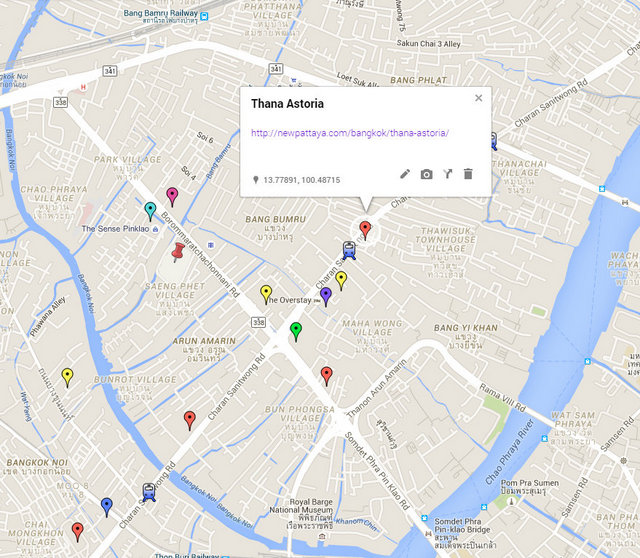The width and height of the screenshot is (640, 558).
Task: Select the purple pin right of The Overstay
Action: point(326,296)
